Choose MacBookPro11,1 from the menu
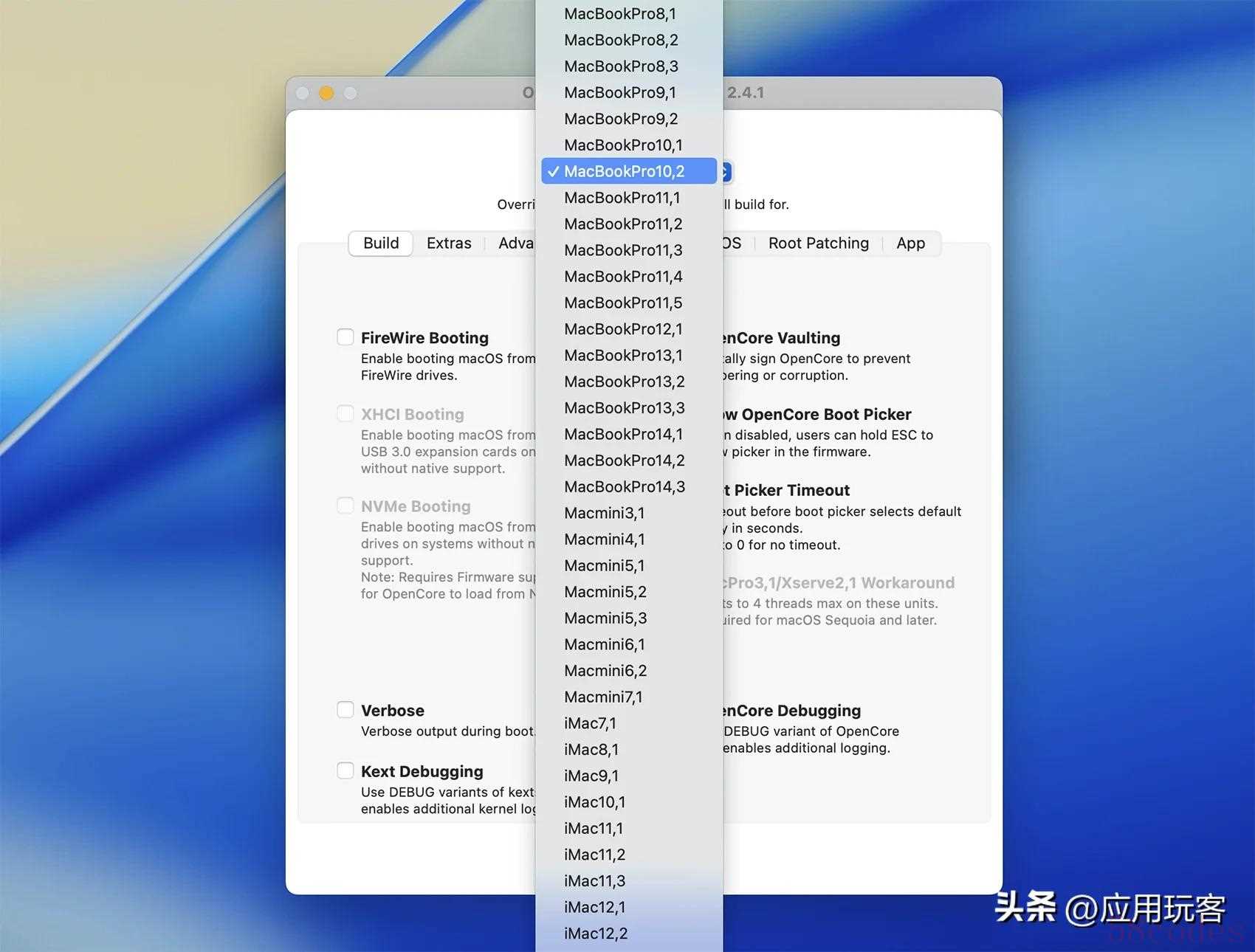1255x952 pixels. click(x=629, y=198)
